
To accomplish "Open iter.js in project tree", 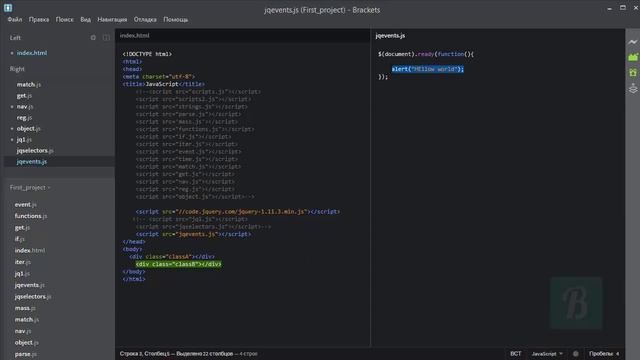I will click(x=22, y=262).
